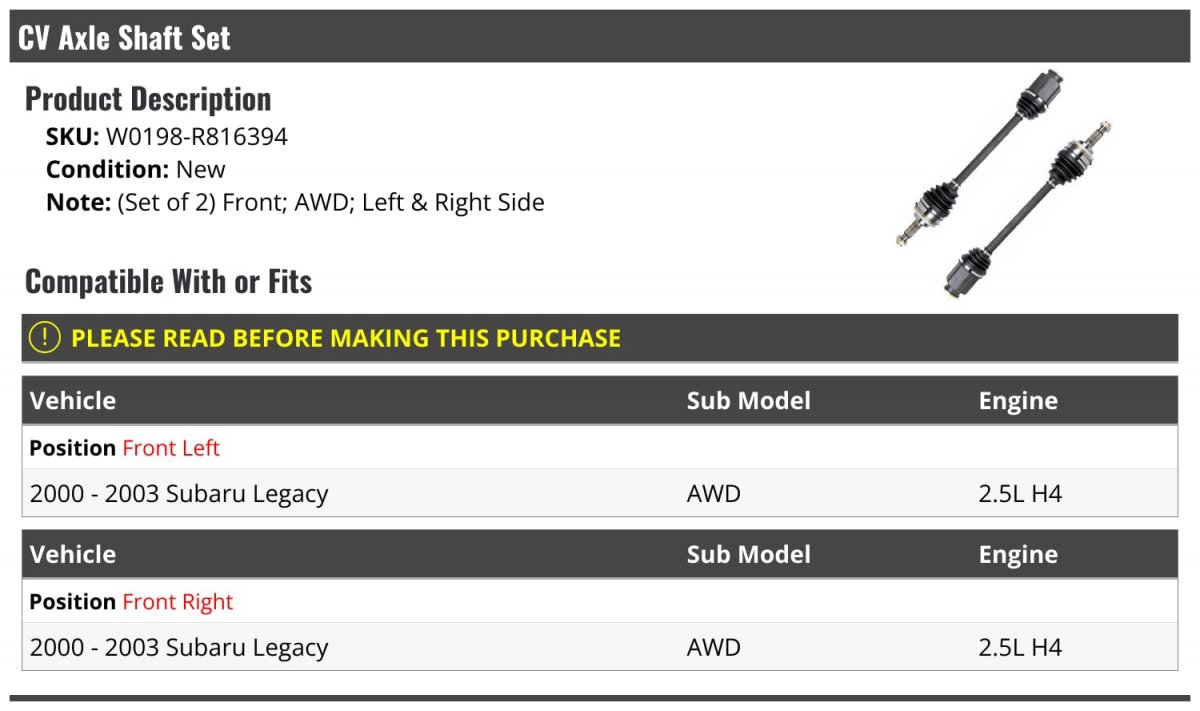Select the PLEASE READ BEFORE MAKING THIS PURCHASE banner
Image resolution: width=1200 pixels, height=711 pixels.
coord(600,338)
